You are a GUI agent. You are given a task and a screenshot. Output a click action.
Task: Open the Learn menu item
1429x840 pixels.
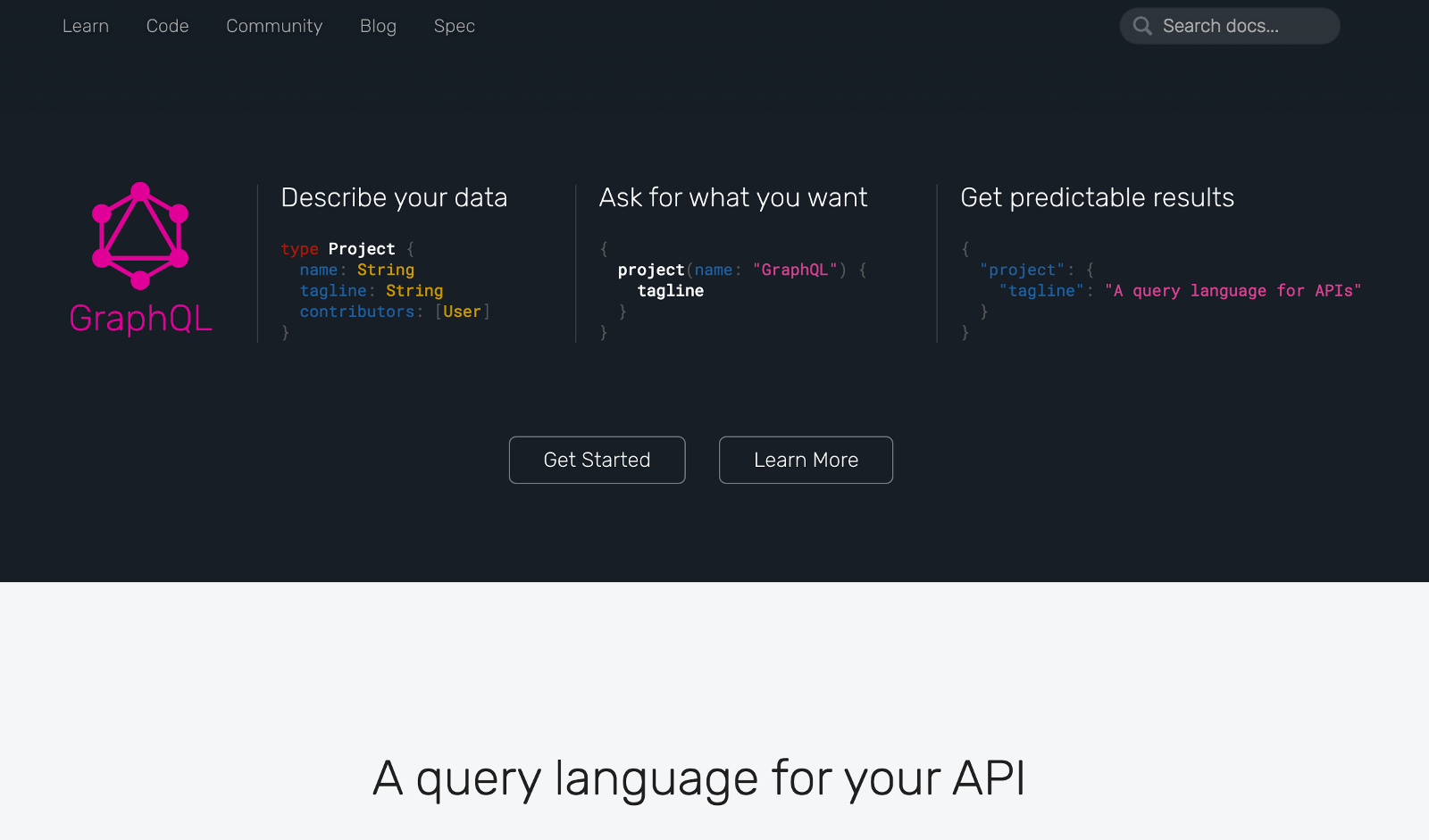pos(86,26)
